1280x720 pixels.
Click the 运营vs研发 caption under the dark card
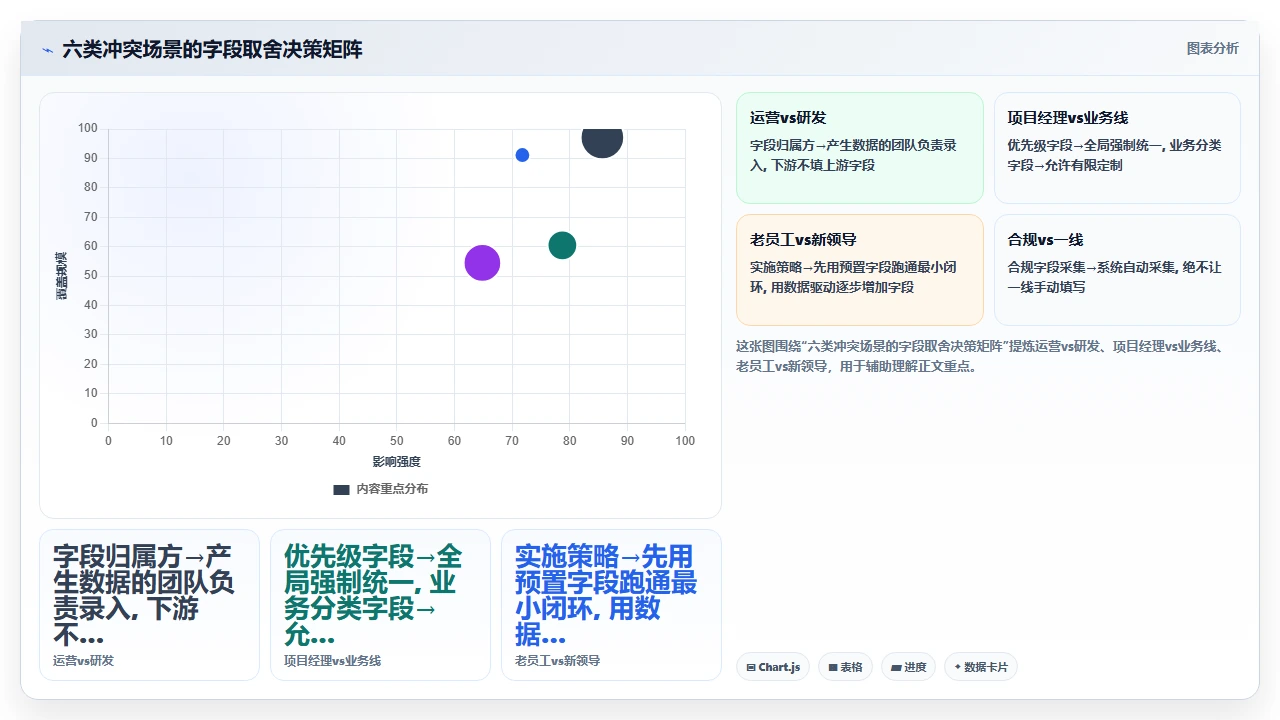83,661
